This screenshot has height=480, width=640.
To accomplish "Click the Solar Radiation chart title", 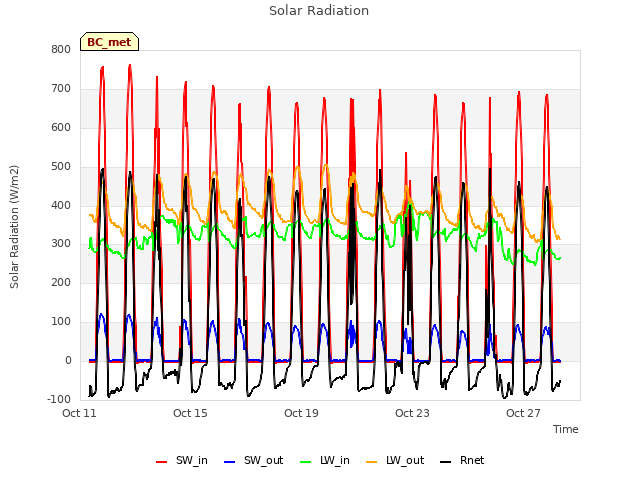I will tap(319, 11).
